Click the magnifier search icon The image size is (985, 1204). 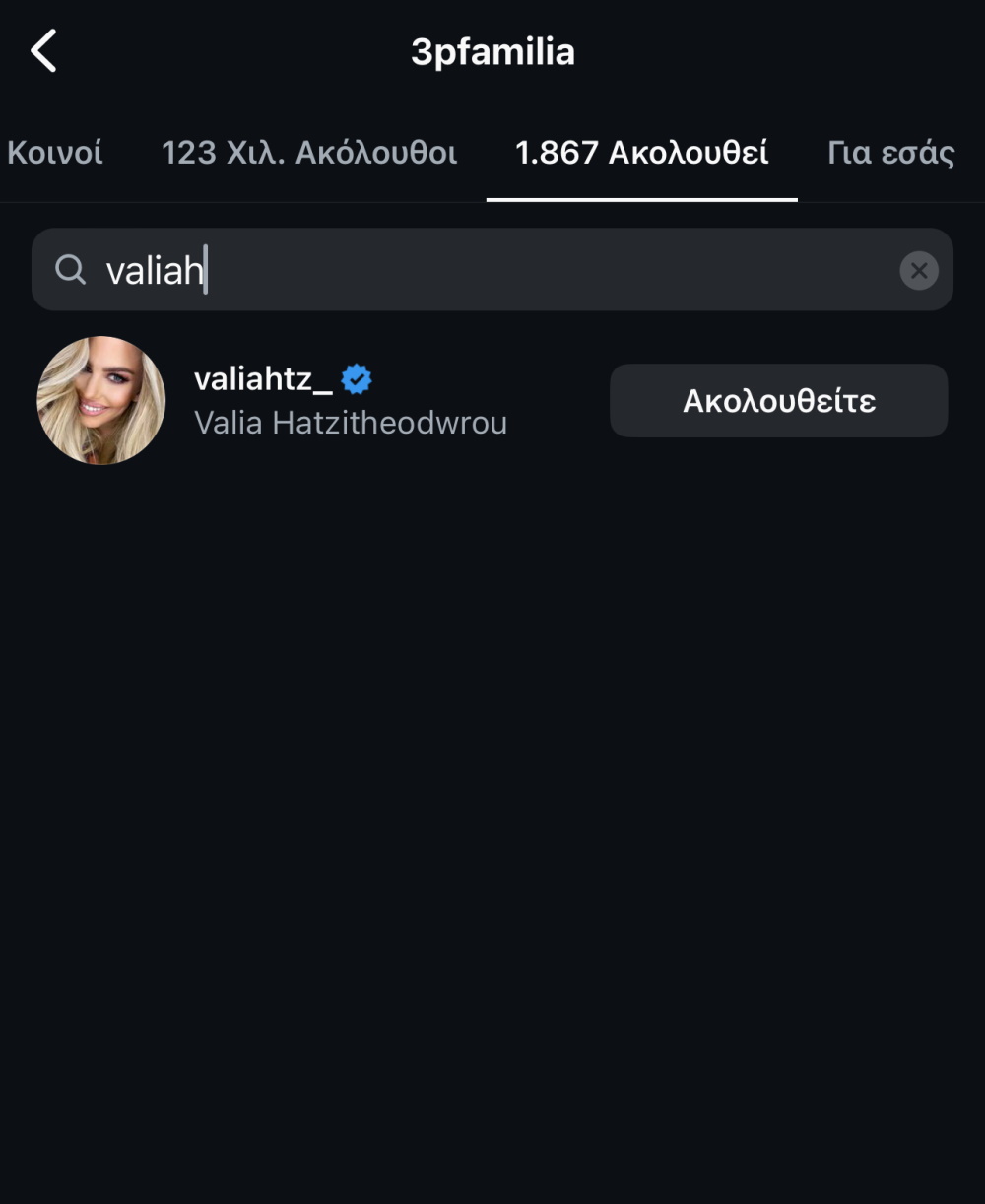click(x=70, y=269)
